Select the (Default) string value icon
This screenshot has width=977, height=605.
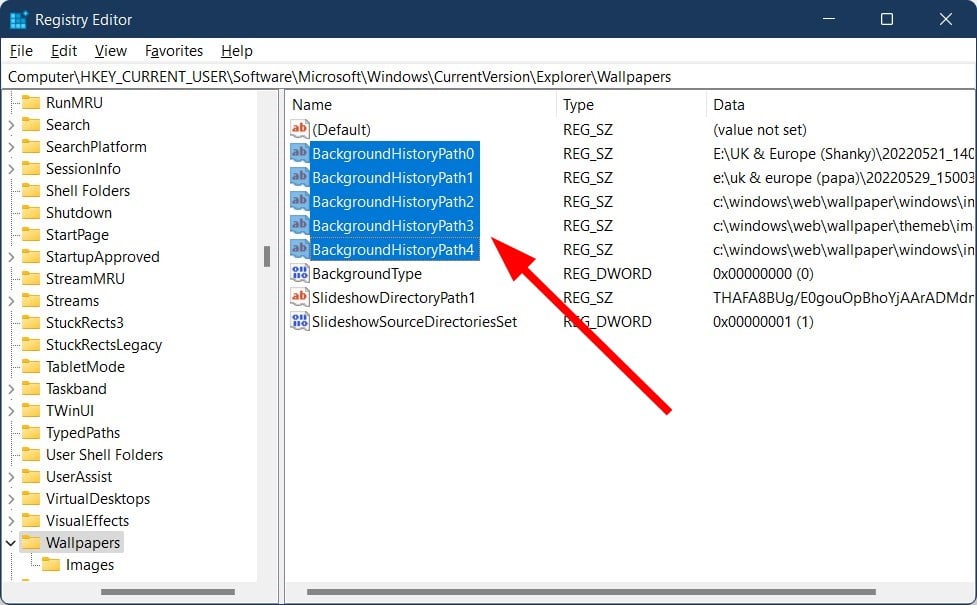300,129
